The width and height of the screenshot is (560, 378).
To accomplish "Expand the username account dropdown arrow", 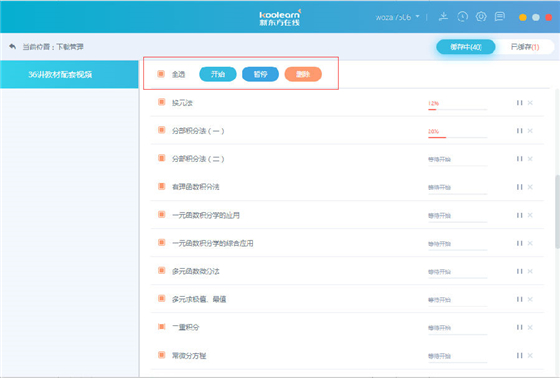I will [418, 17].
